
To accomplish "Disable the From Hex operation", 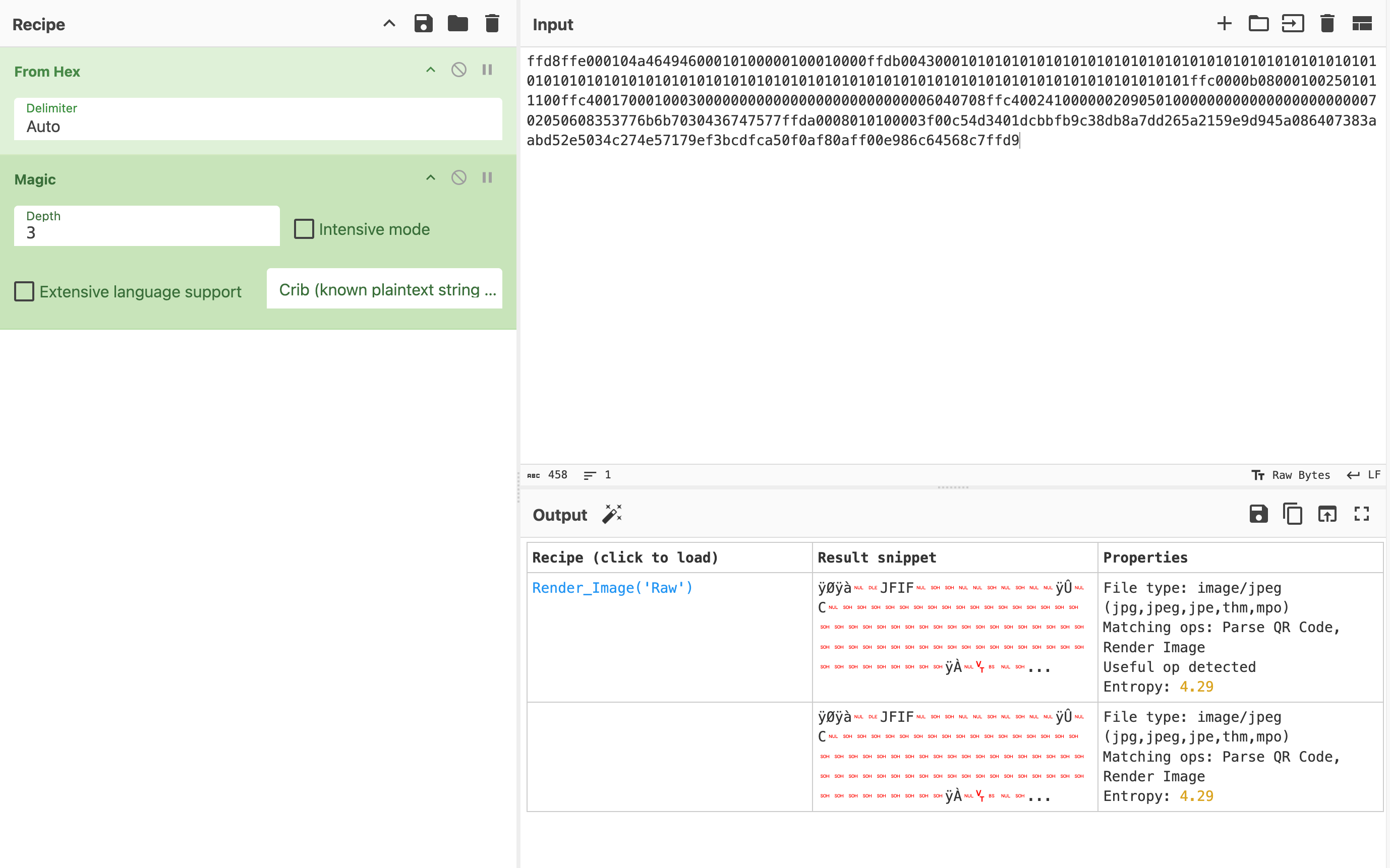I will pos(458,70).
